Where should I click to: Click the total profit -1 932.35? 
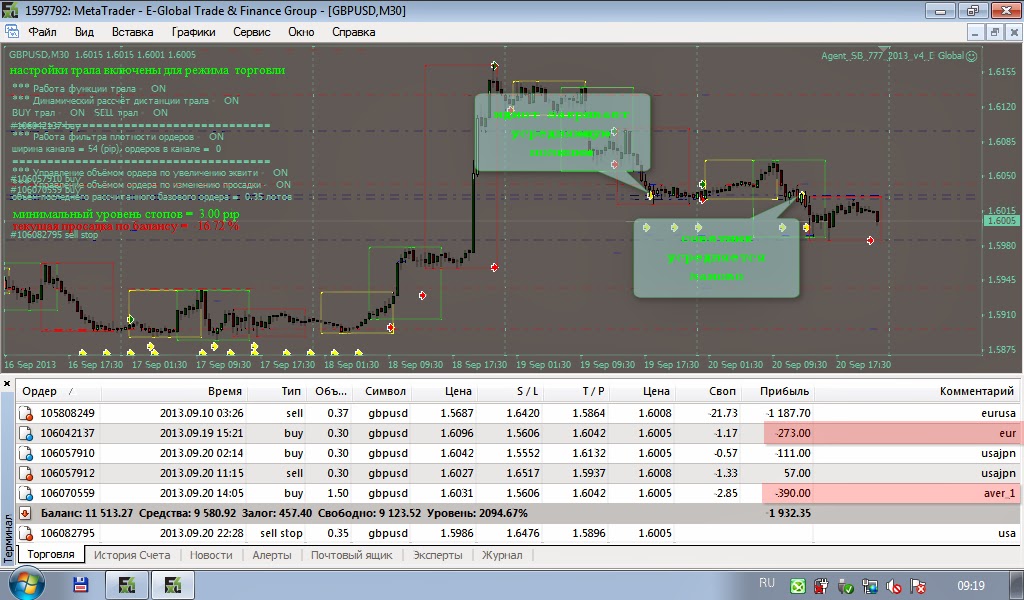(790, 513)
